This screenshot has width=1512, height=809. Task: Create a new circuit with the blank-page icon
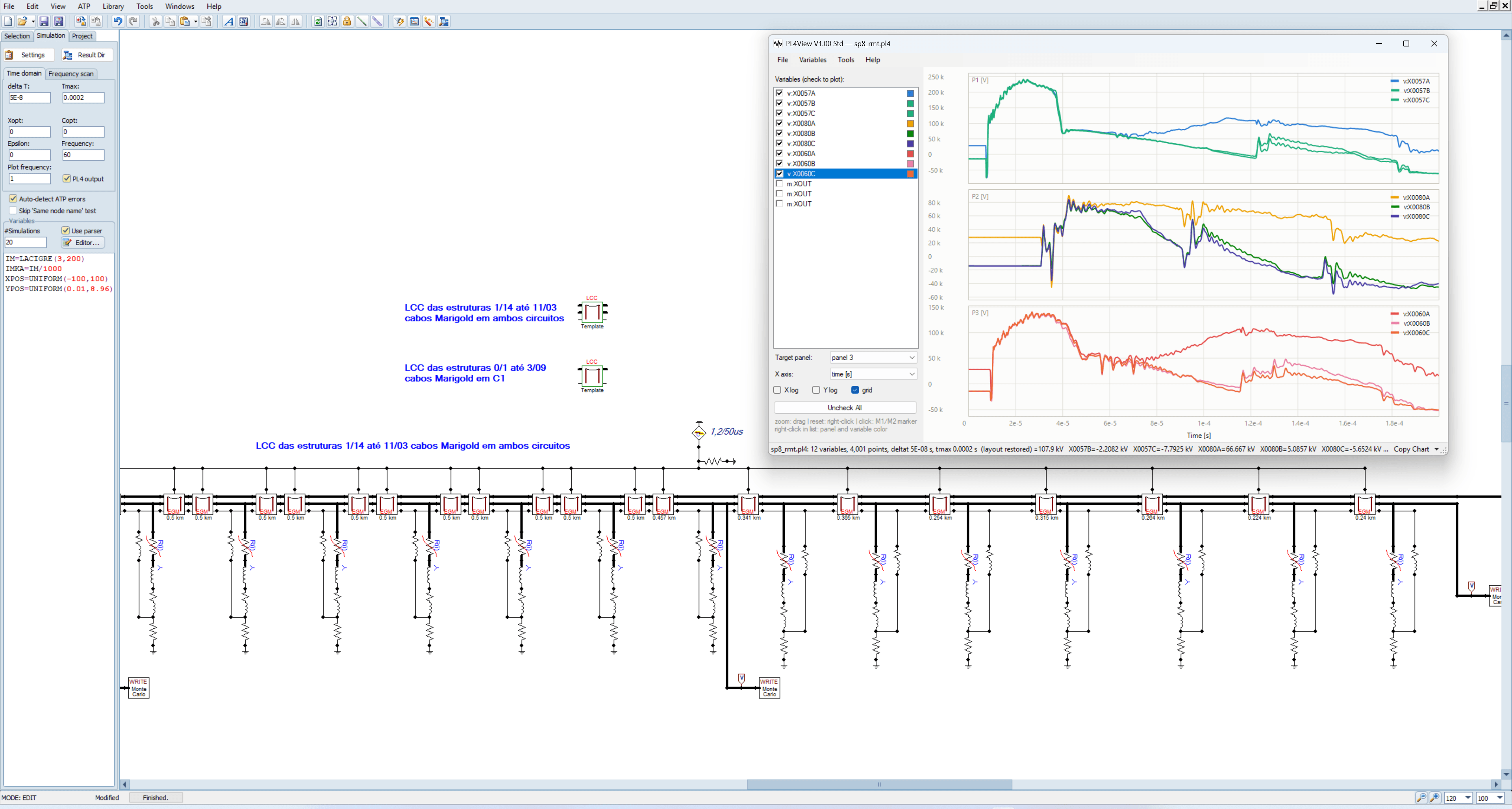click(x=7, y=22)
